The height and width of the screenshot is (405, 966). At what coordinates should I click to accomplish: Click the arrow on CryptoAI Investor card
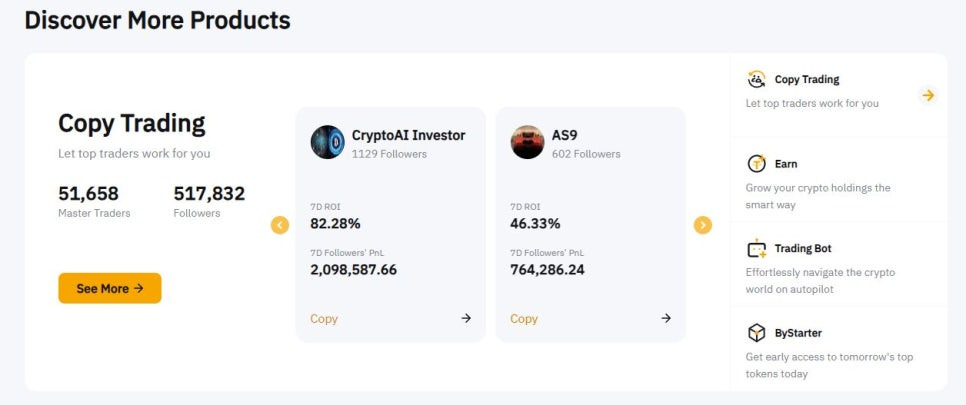coord(466,318)
